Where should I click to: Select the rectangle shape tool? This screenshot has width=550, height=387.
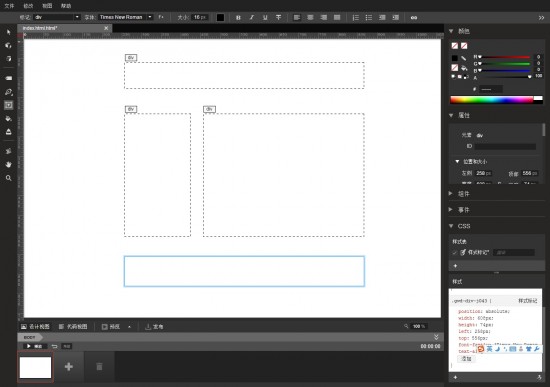coord(9,78)
